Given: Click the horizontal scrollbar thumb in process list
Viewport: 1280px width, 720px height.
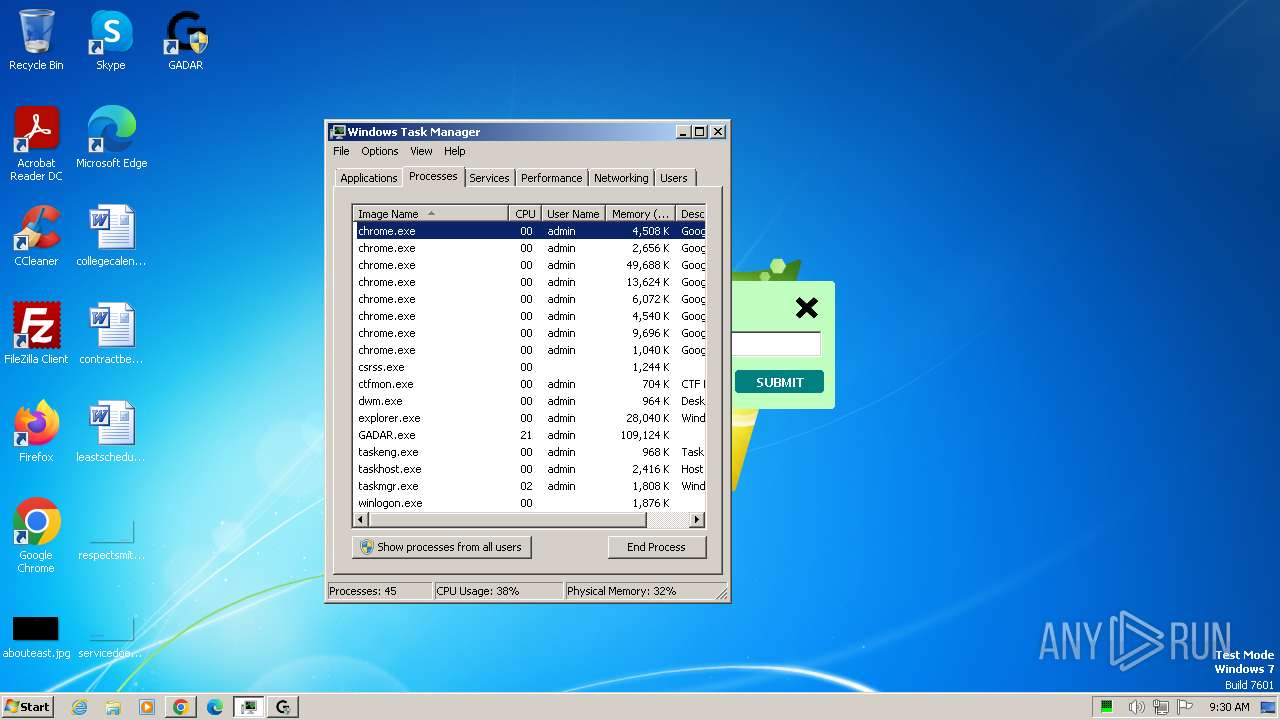Looking at the screenshot, I should click(x=507, y=520).
